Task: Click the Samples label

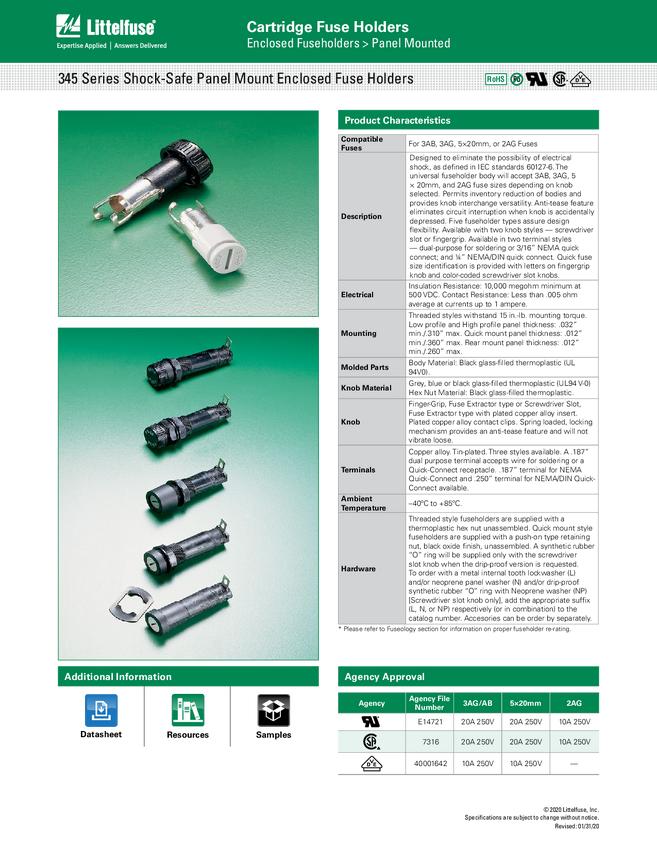Action: (x=273, y=735)
